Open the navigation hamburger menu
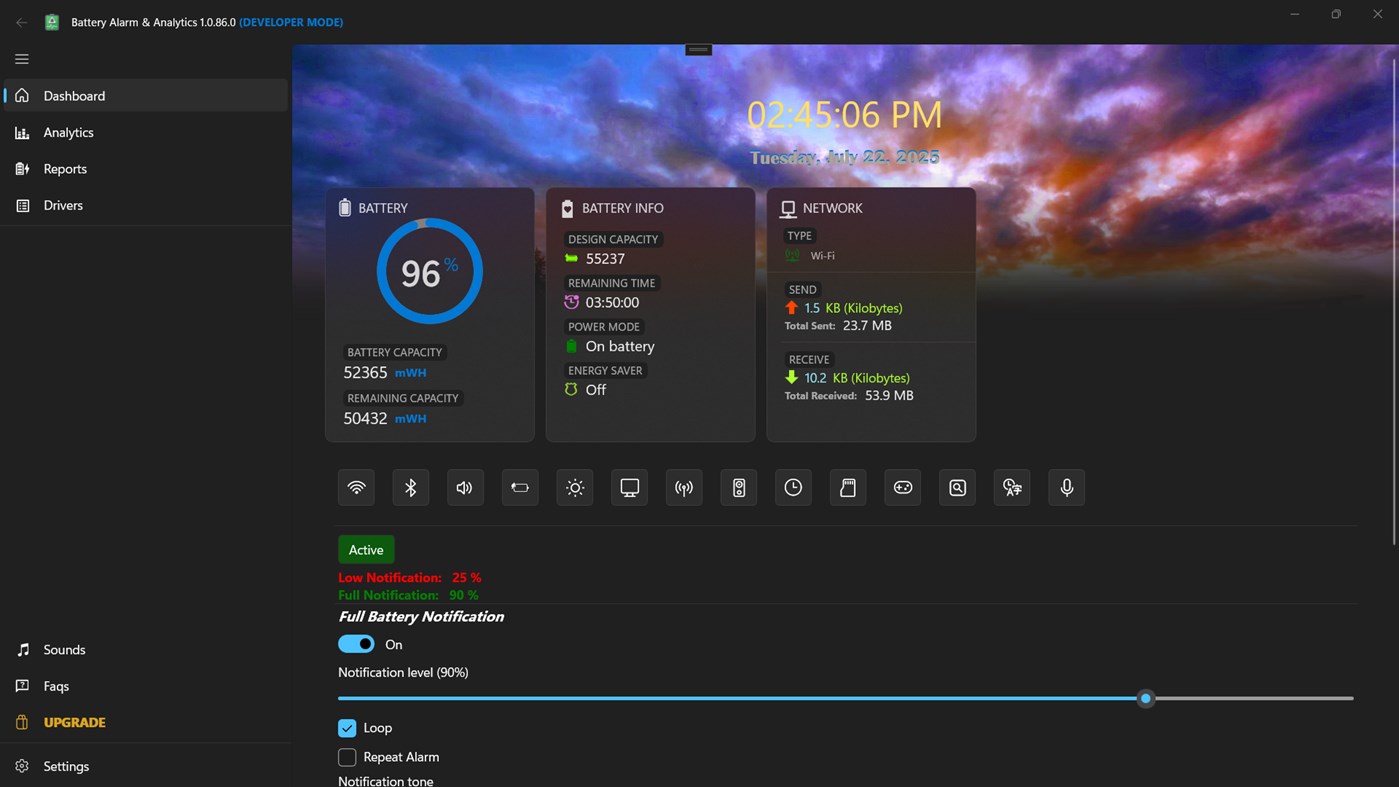Viewport: 1399px width, 787px height. 21,59
